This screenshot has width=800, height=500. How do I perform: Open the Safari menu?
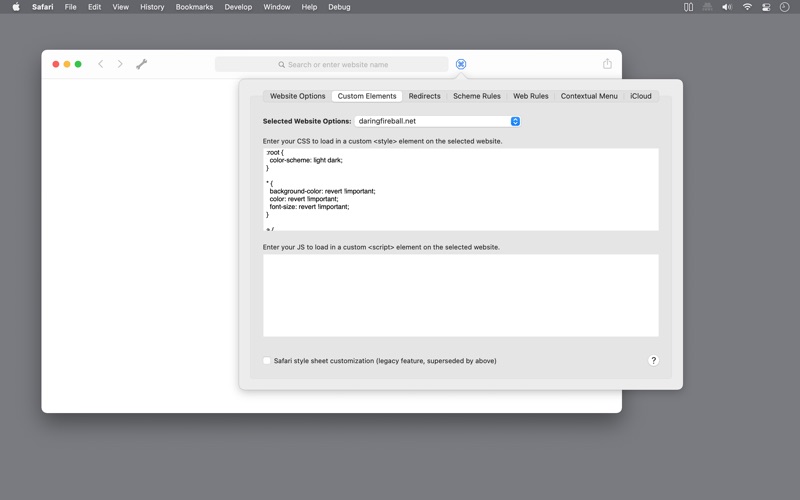coord(42,7)
